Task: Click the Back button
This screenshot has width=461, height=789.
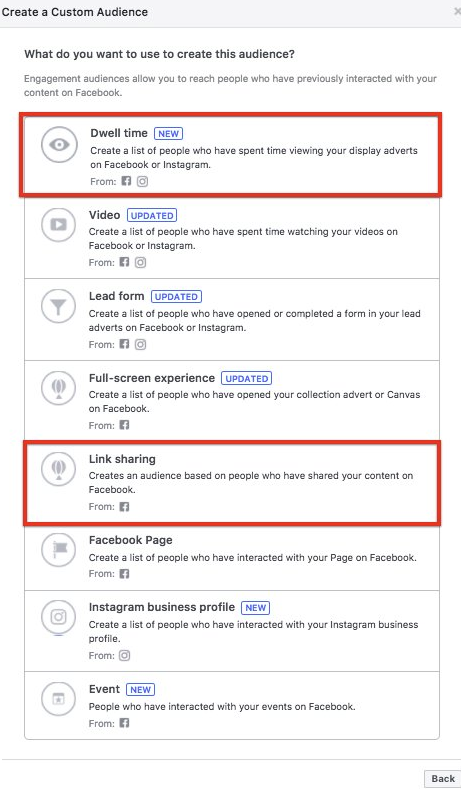Action: [443, 779]
